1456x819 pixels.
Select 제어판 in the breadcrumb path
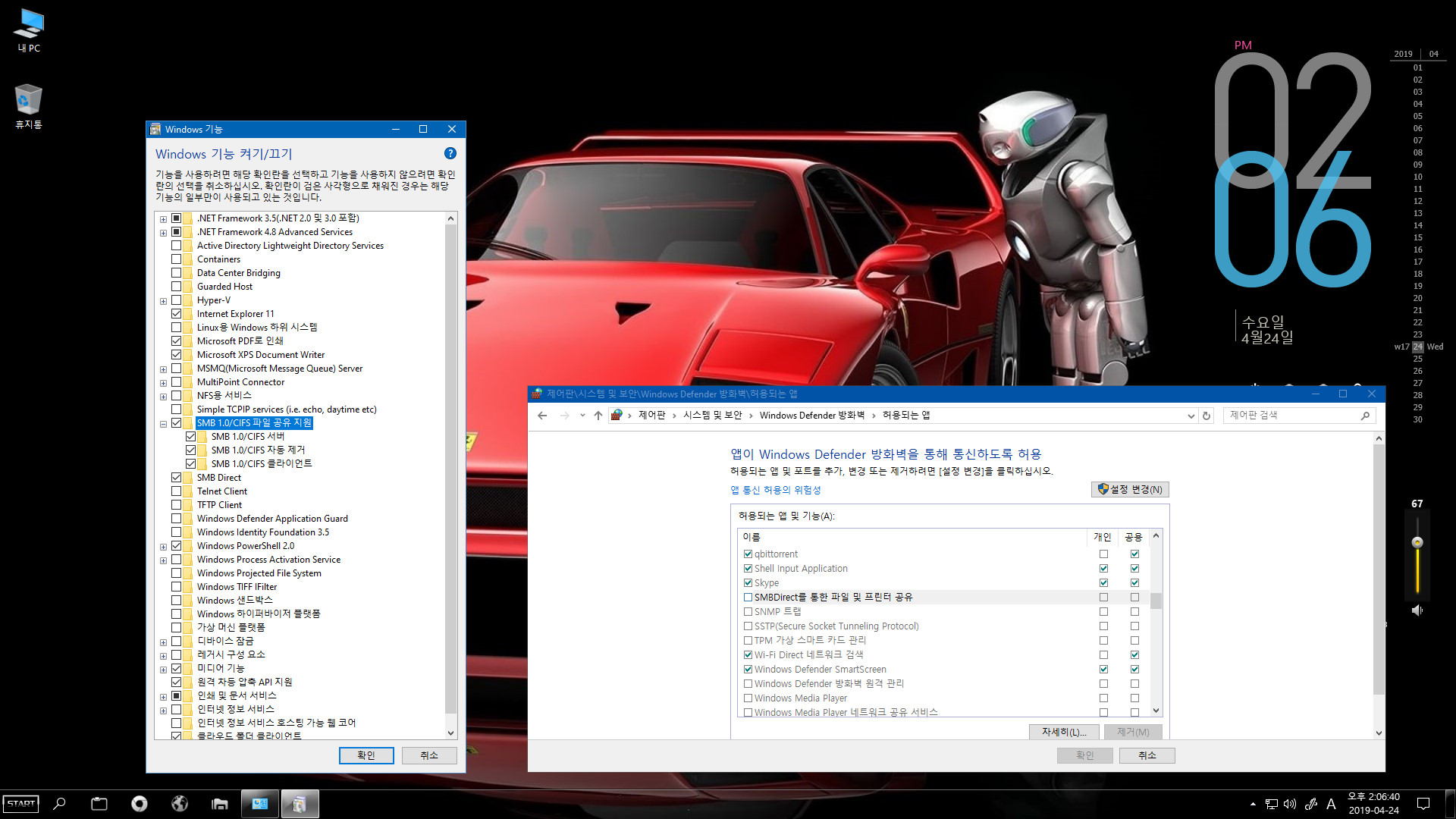coord(651,416)
